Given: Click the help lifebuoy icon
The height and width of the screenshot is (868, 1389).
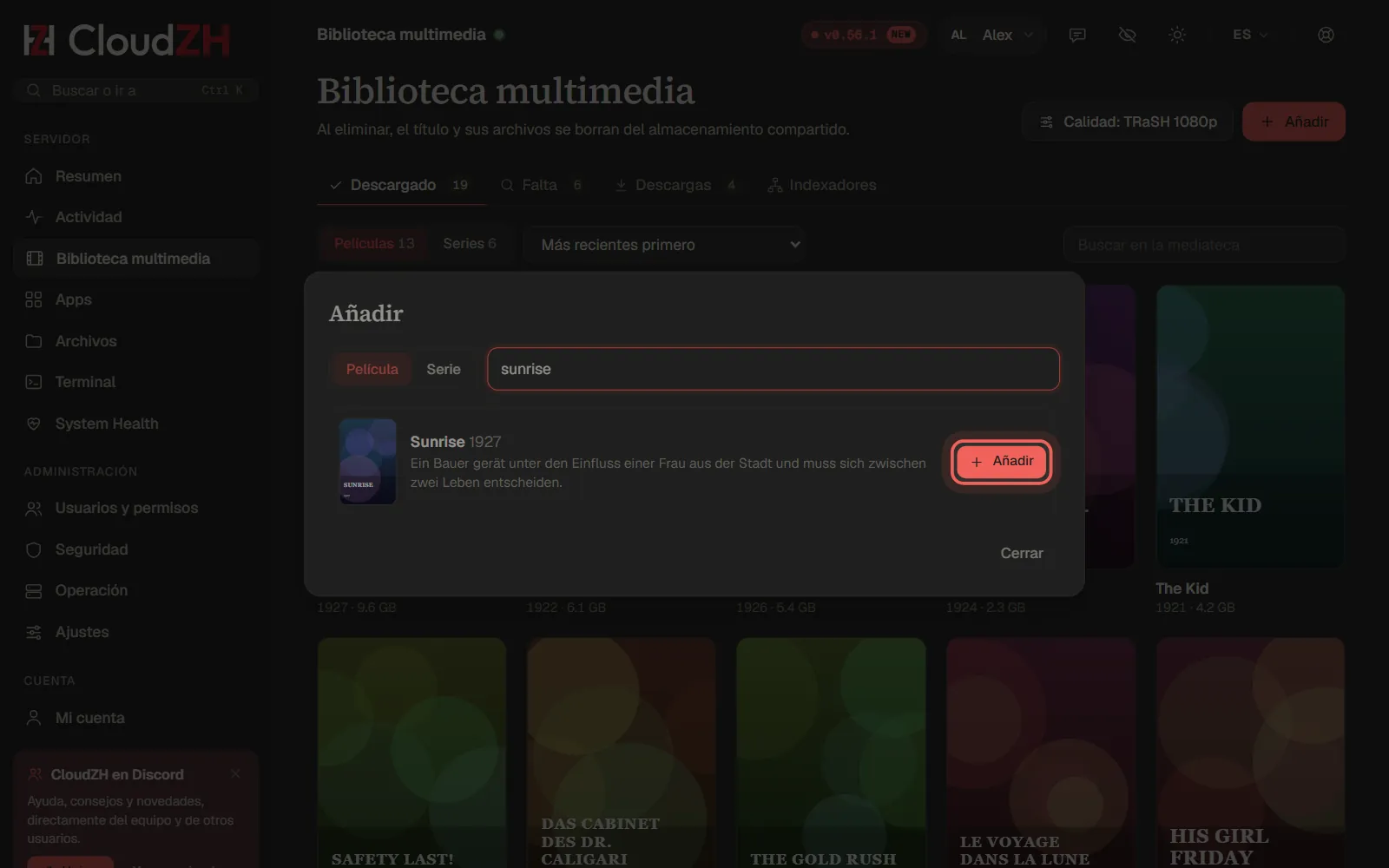Looking at the screenshot, I should pos(1326,35).
